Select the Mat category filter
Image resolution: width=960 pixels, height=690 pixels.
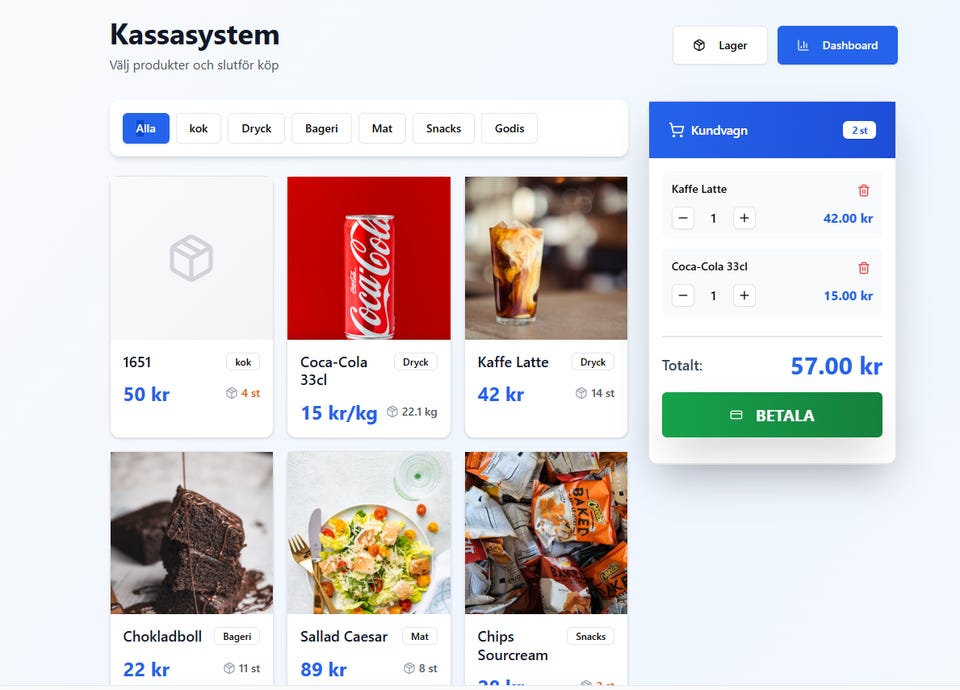(x=382, y=129)
